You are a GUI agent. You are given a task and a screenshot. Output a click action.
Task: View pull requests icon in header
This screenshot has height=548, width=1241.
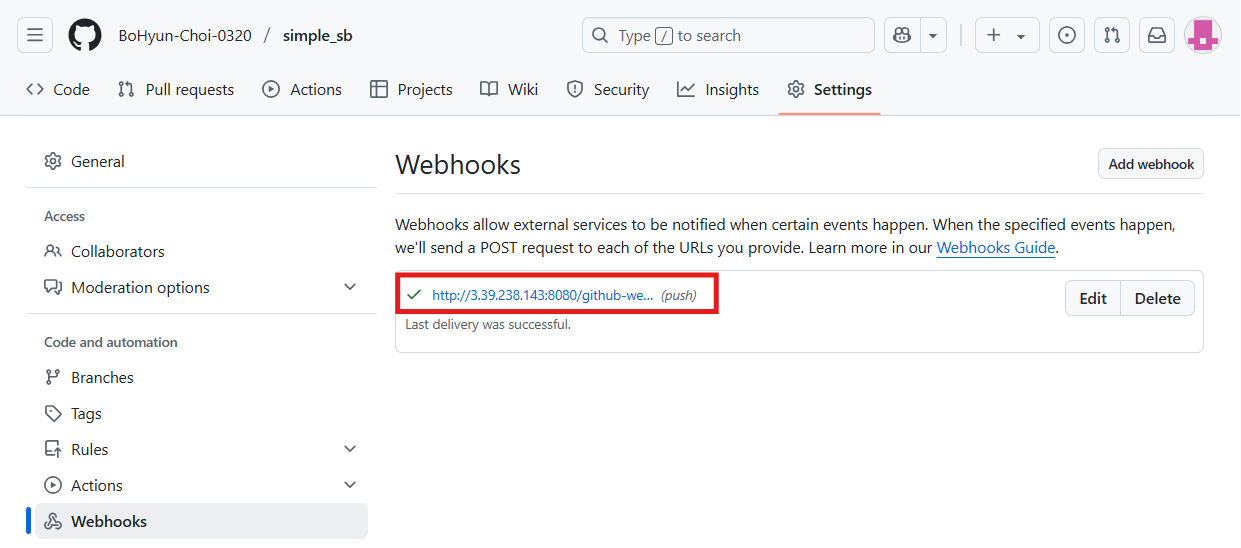[x=1112, y=35]
